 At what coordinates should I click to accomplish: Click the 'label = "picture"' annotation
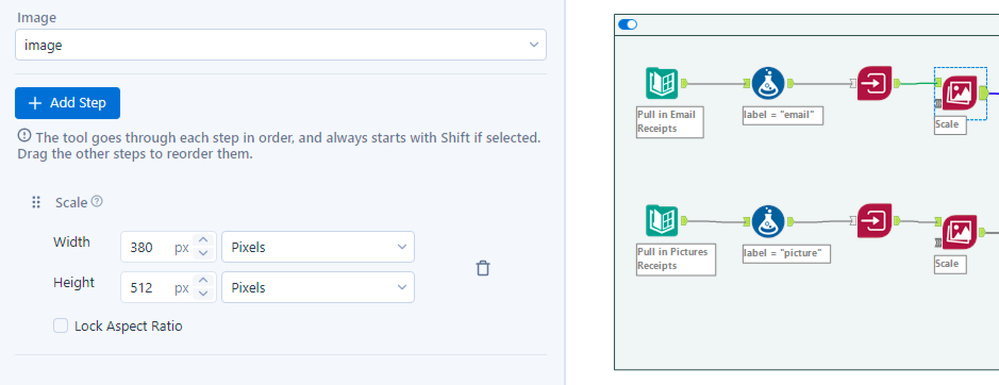click(787, 253)
